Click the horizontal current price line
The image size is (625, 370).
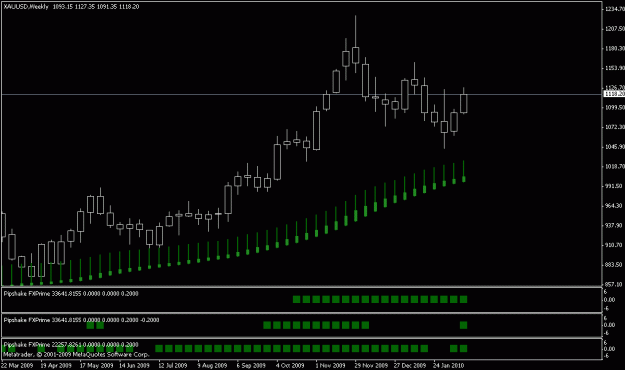tap(301, 94)
